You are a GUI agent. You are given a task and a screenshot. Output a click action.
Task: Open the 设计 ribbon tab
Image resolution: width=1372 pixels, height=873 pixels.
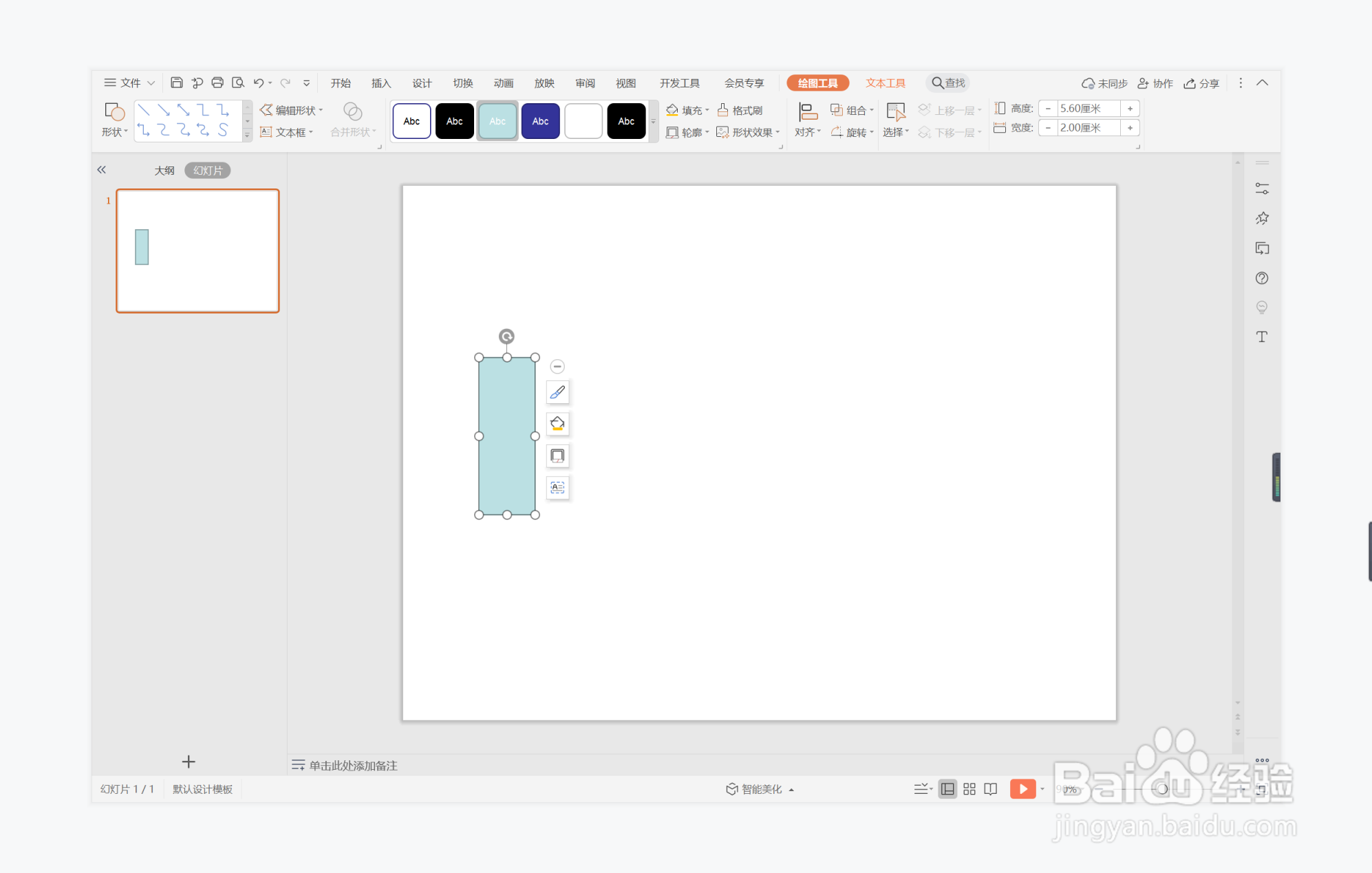pos(422,83)
